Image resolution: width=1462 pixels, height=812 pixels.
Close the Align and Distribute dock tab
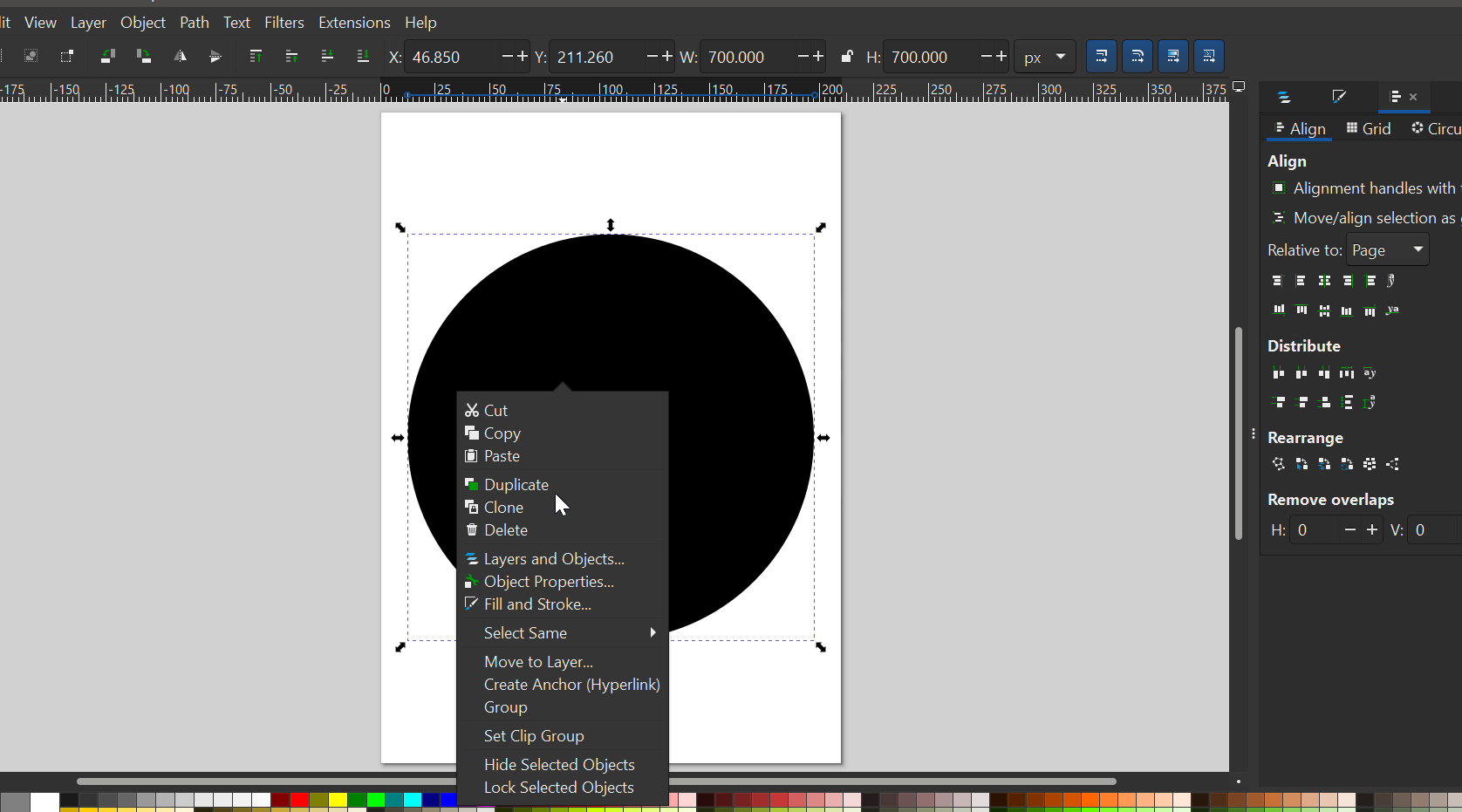pos(1413,97)
